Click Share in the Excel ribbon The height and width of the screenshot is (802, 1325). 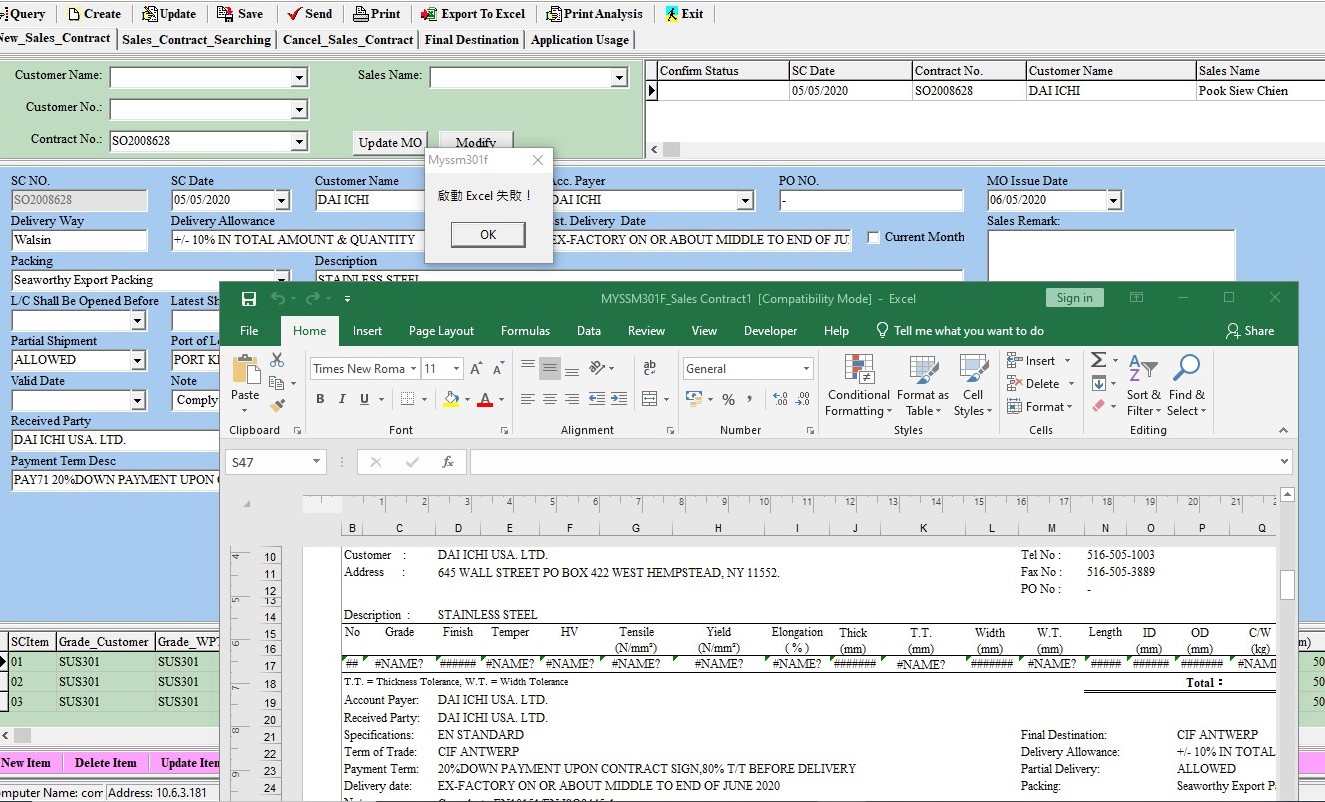(1250, 331)
